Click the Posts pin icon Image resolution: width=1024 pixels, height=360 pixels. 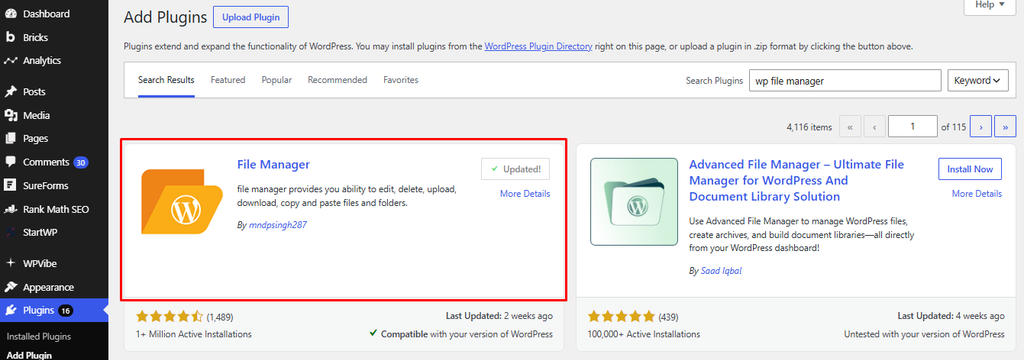[10, 92]
